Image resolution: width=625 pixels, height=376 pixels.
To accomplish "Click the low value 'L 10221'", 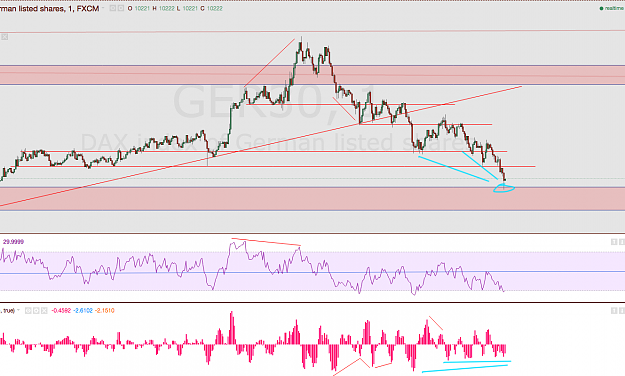I will [187, 8].
